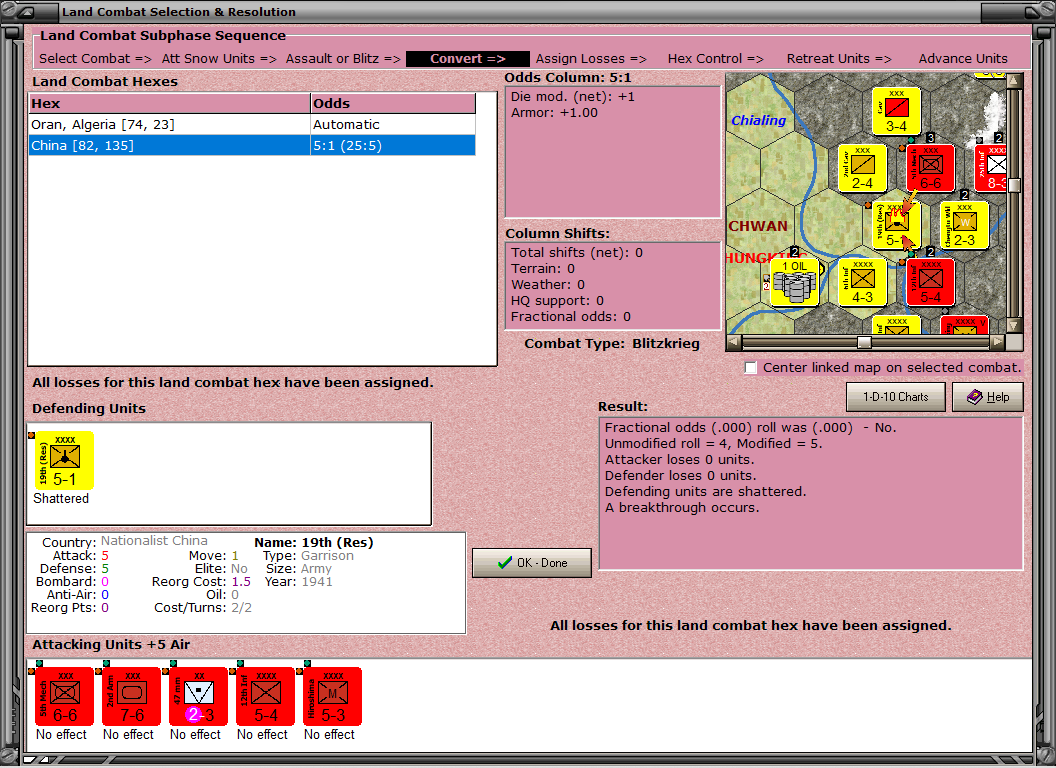Click the red 8-3 infantry counter on map
Viewport: 1056px width, 768px height.
point(991,168)
